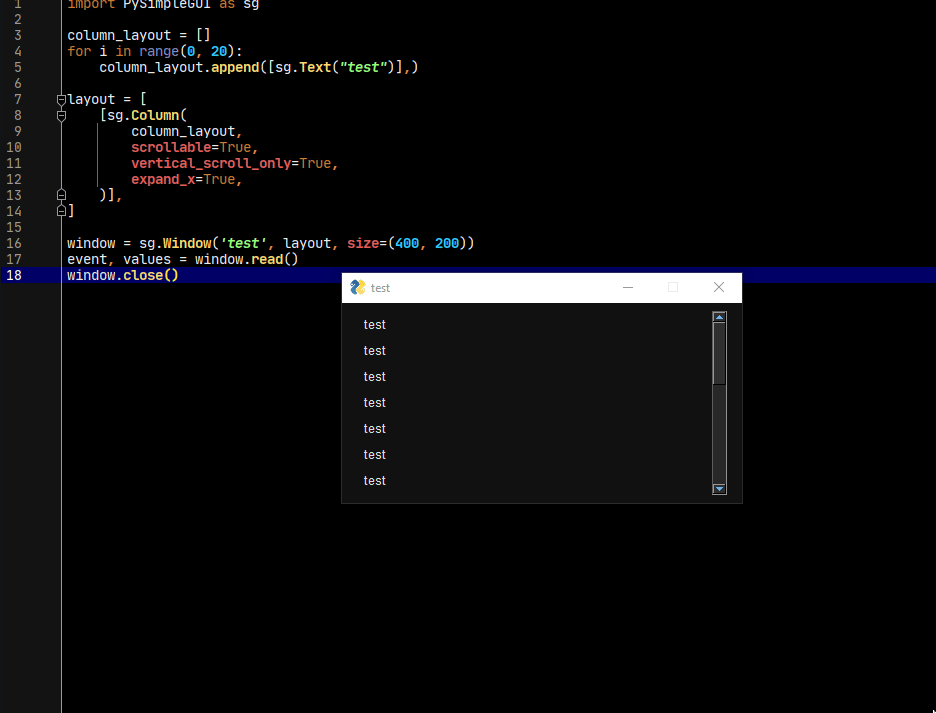The width and height of the screenshot is (936, 713).
Task: Minimize the test window
Action: point(628,287)
